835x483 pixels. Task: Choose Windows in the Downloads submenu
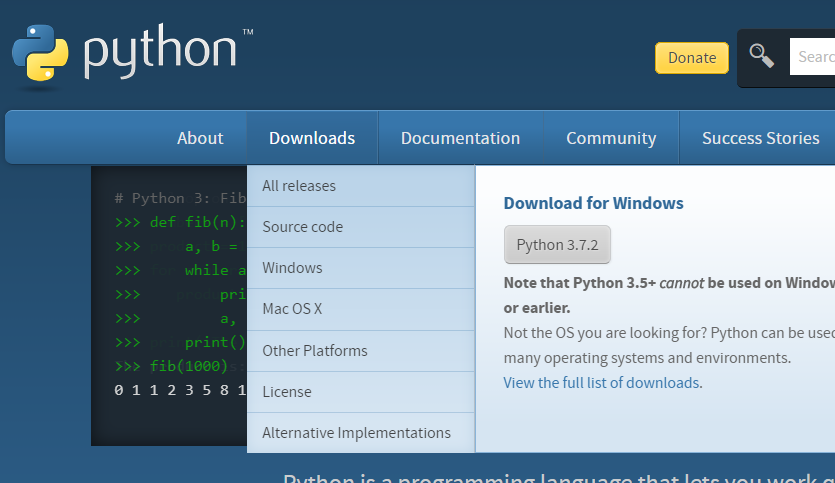[361, 268]
